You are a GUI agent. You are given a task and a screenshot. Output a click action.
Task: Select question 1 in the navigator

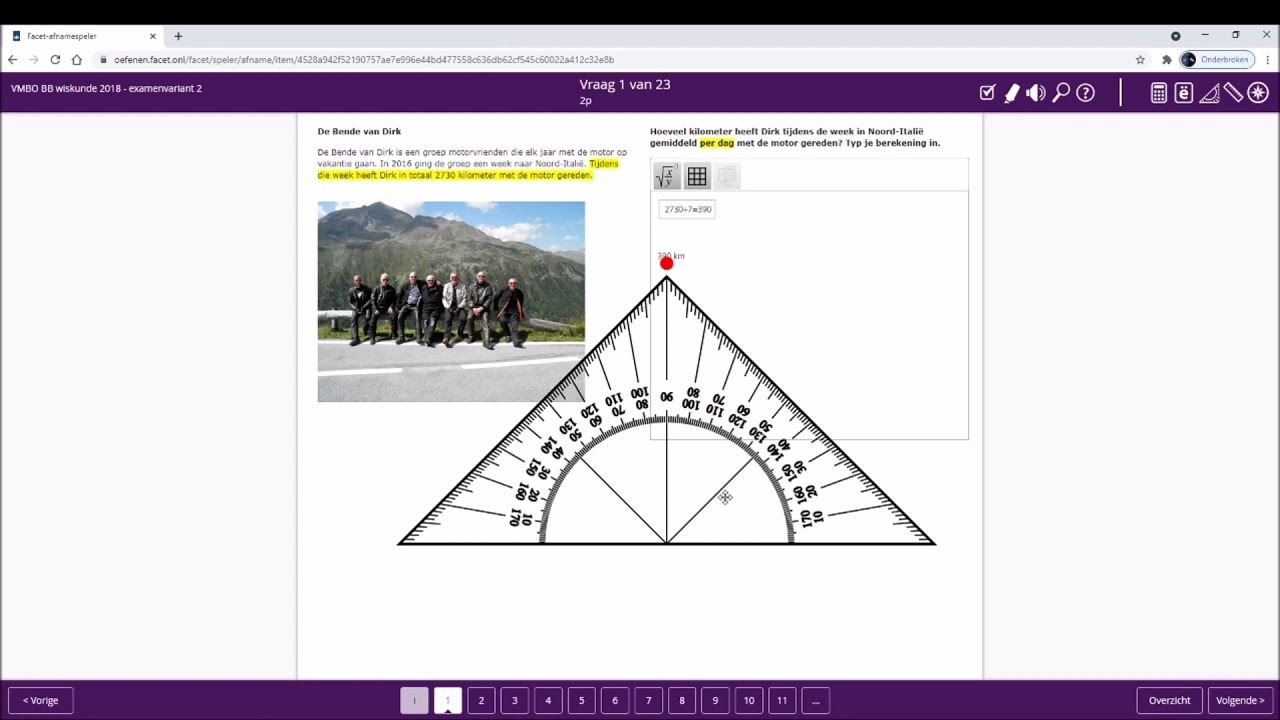(448, 700)
